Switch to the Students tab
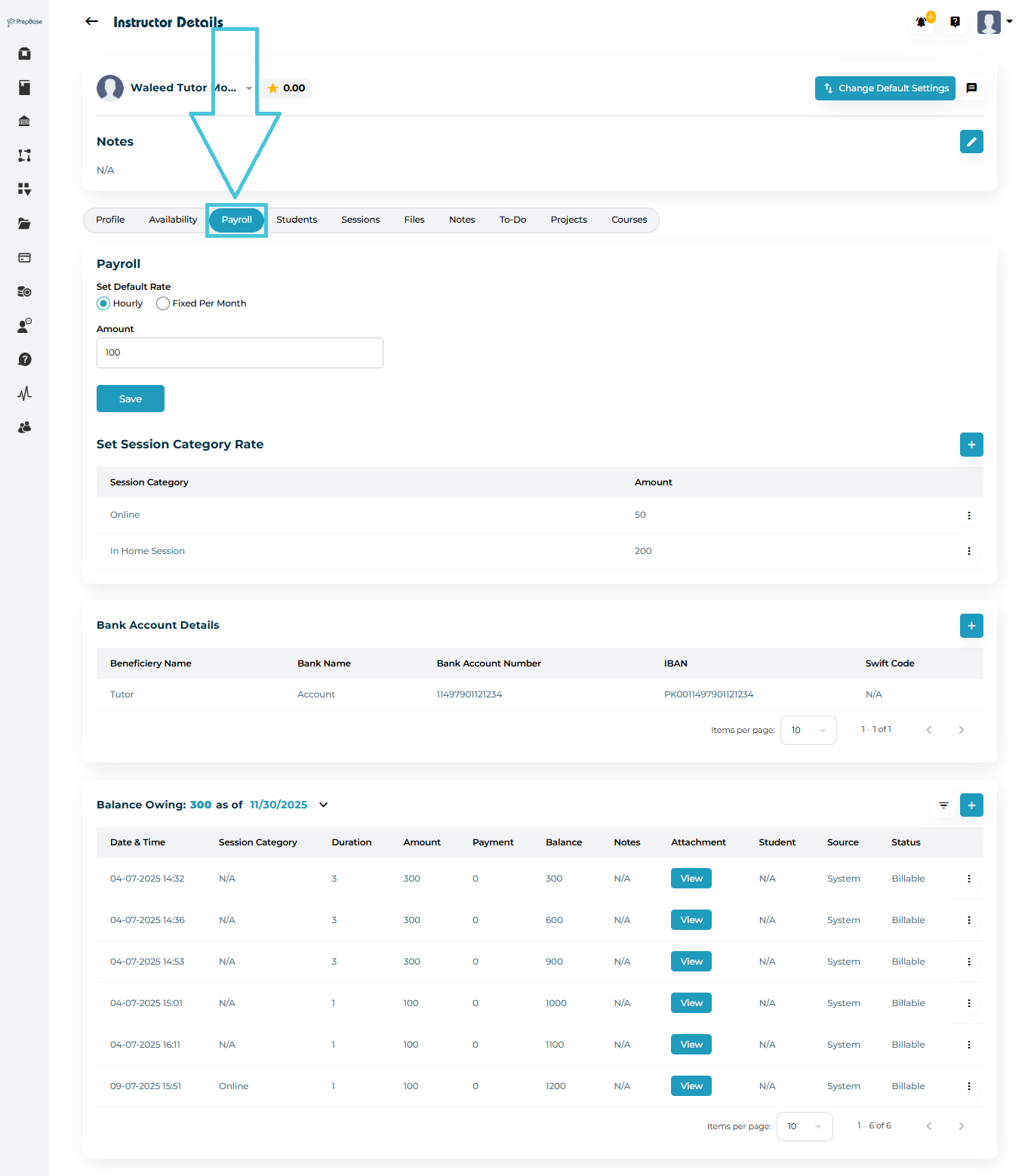1031x1176 pixels. click(x=297, y=220)
